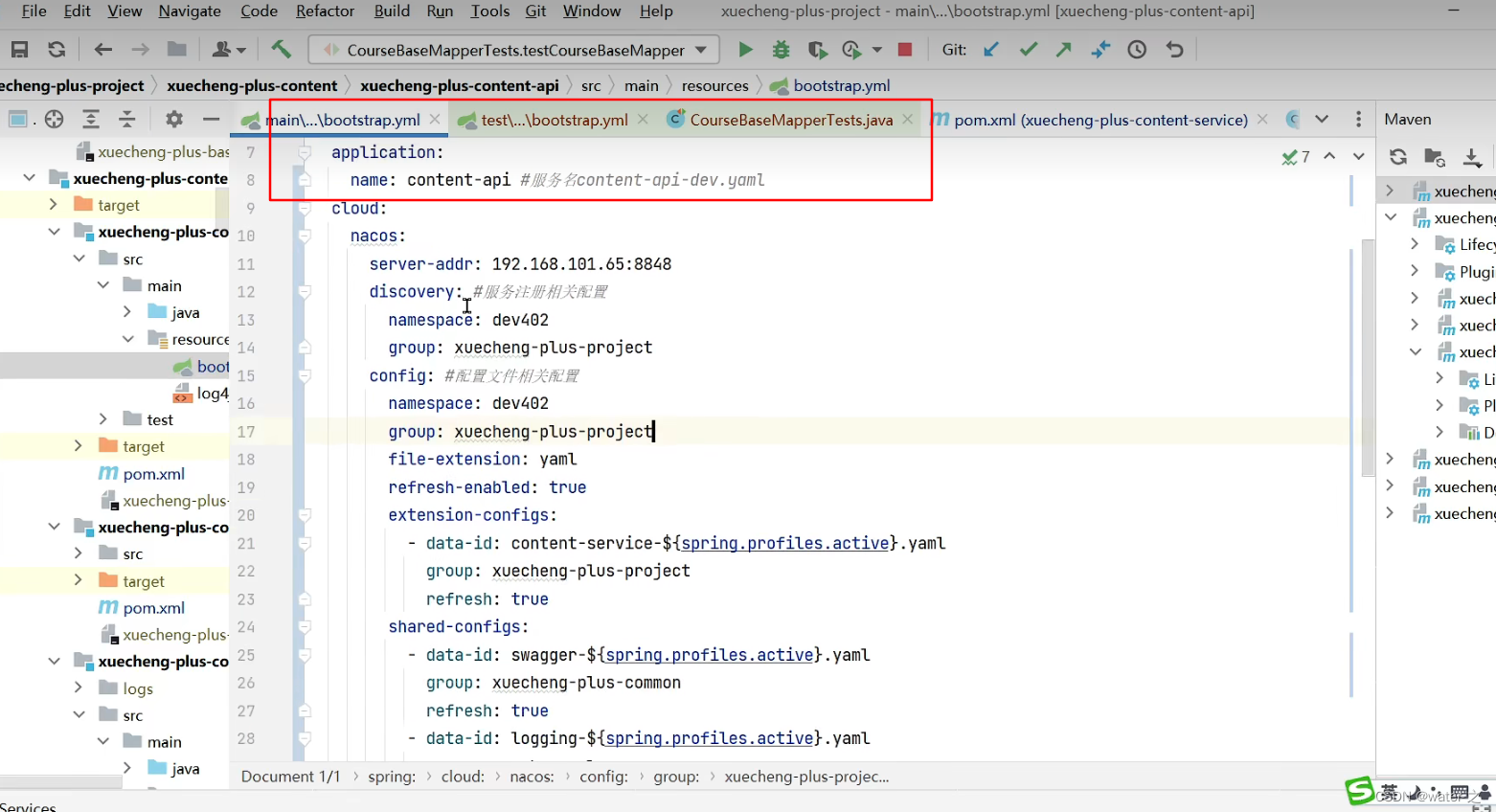The image size is (1496, 812).
Task: Open the user profile dropdown in toolbar
Action: 229,50
